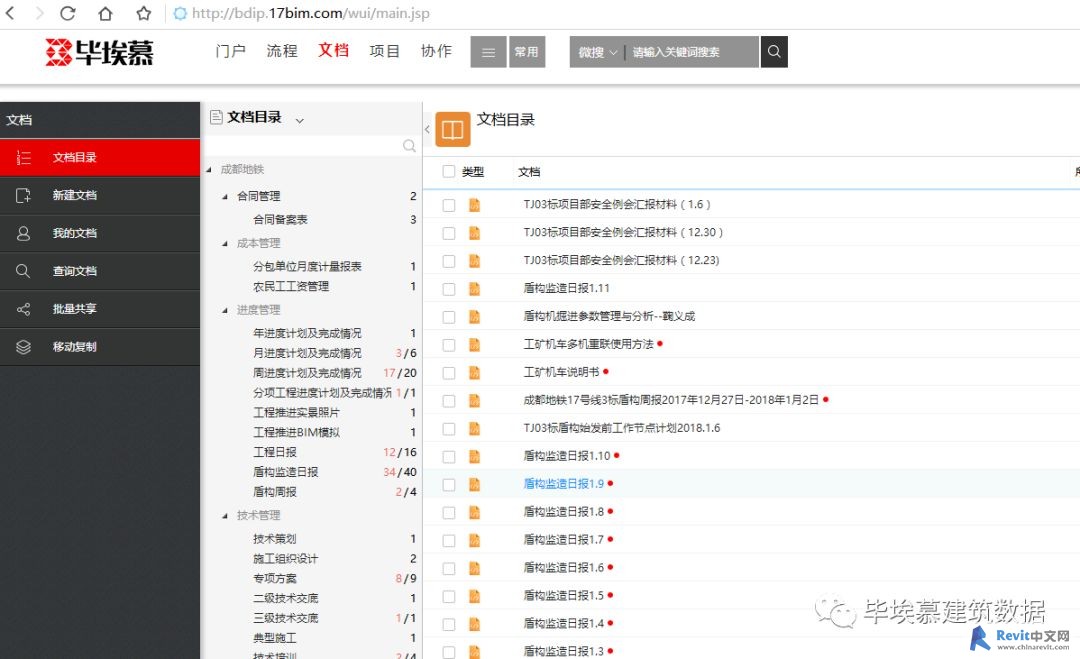Tick checkbox for 盾构监造日报1.9
The image size is (1080, 659).
pos(449,484)
